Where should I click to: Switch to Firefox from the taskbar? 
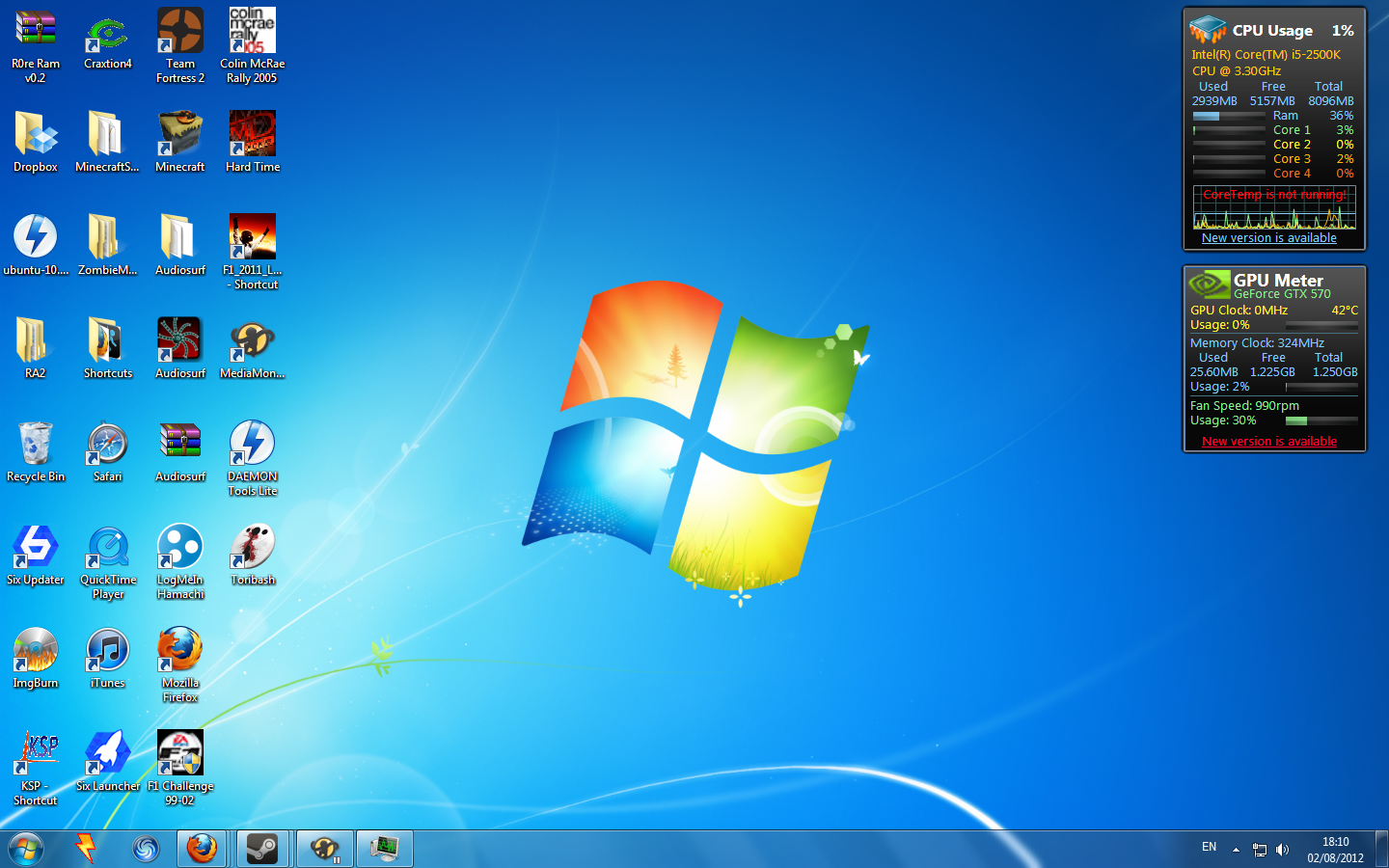(202, 849)
